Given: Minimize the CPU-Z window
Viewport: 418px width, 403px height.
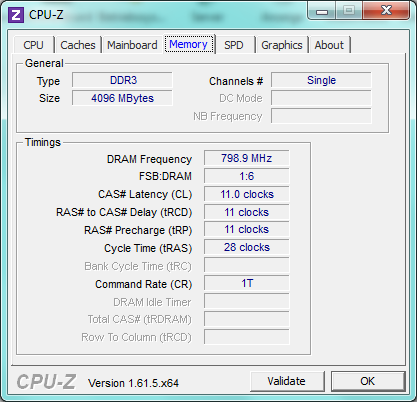Looking at the screenshot, I should (322, 11).
